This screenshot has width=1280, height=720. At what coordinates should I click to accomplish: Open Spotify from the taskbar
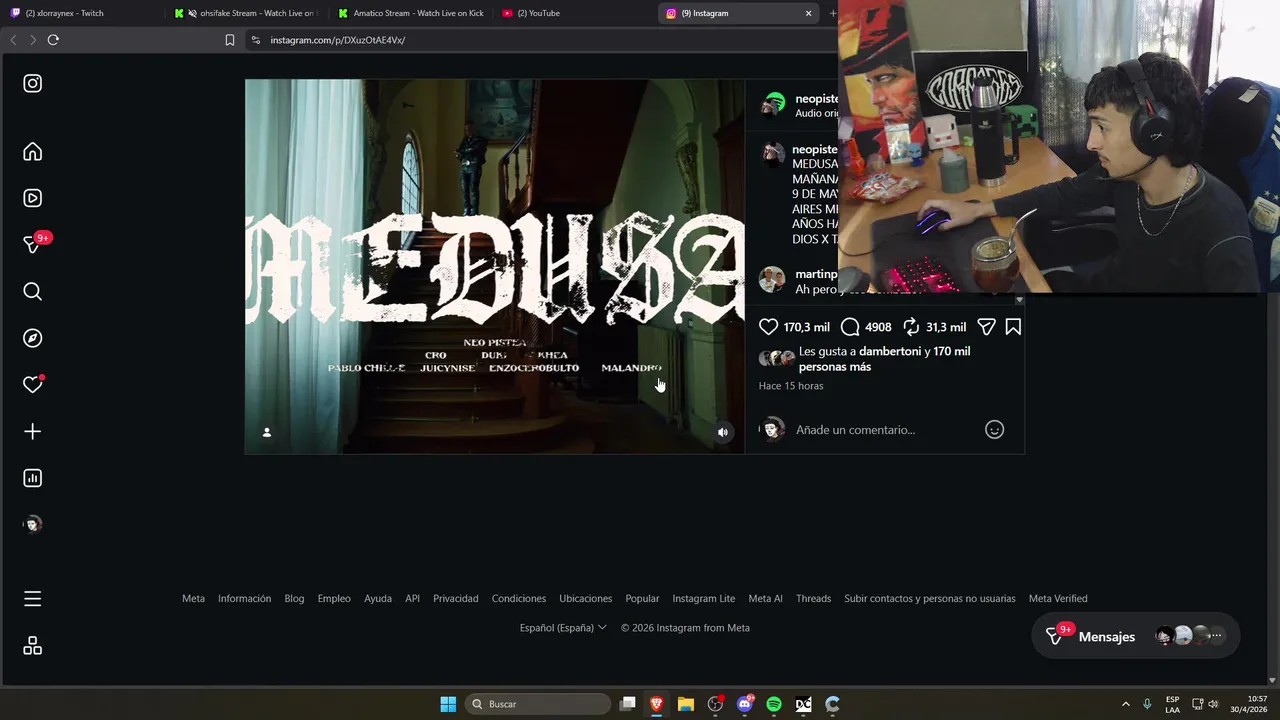pos(774,704)
